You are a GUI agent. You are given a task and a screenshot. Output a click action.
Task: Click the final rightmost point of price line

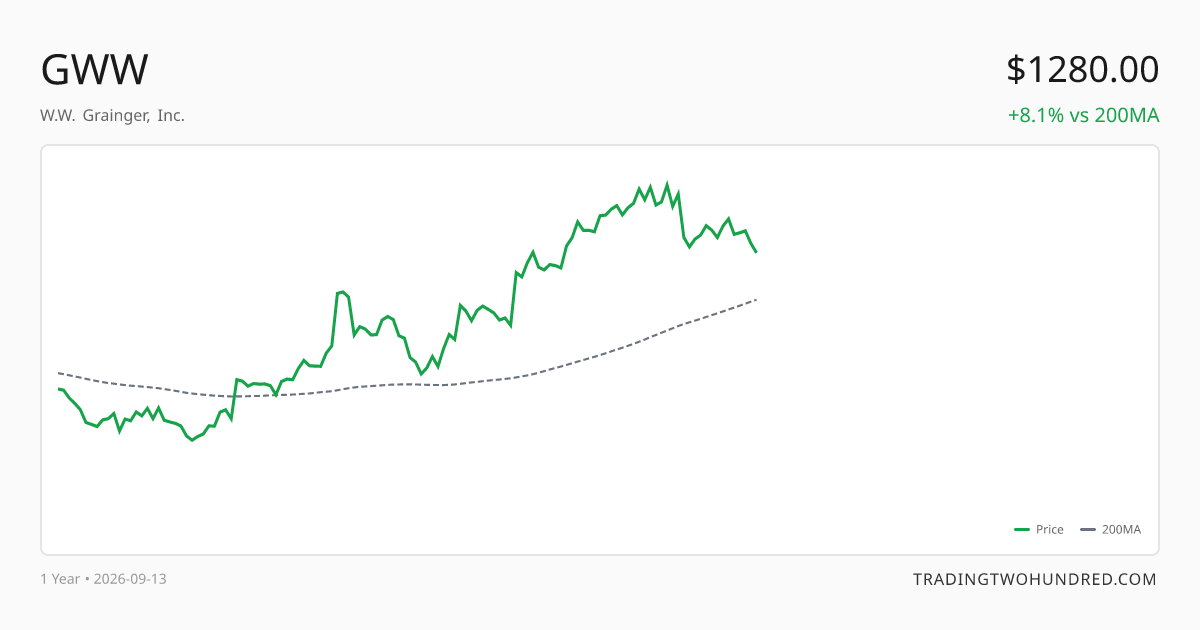[756, 251]
